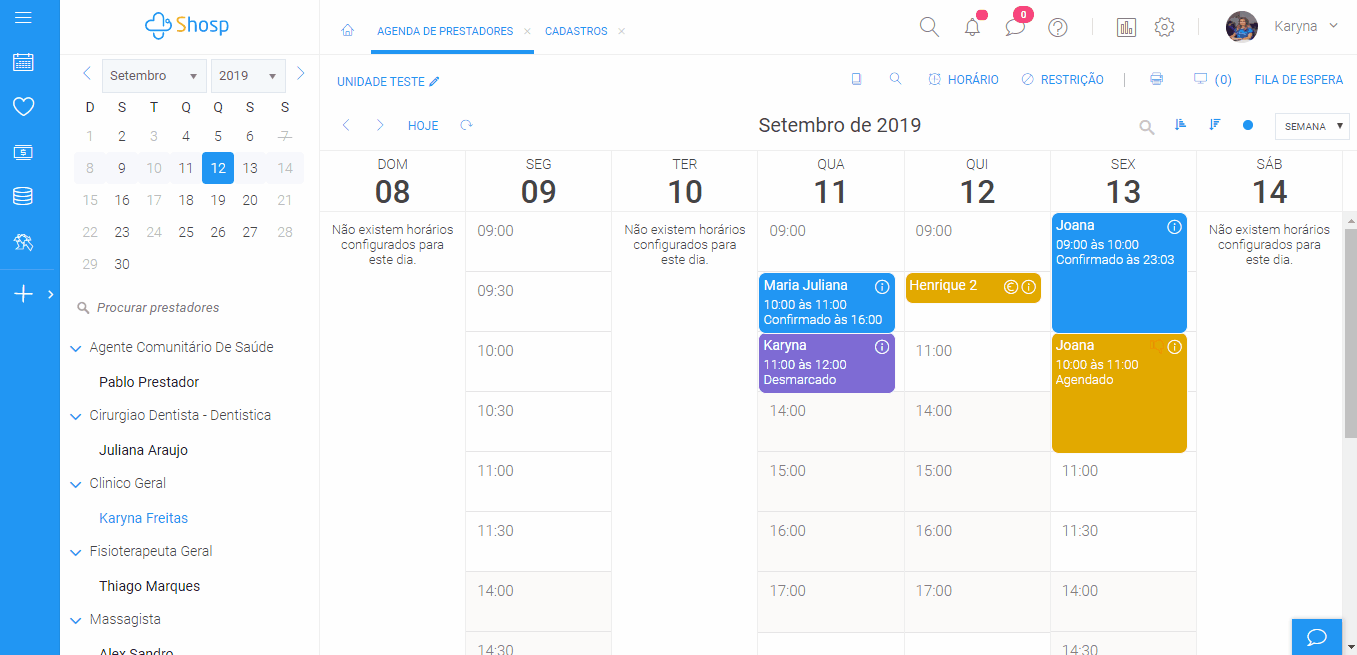Open the SEMANA view dropdown
The height and width of the screenshot is (655, 1357).
[x=1311, y=127]
